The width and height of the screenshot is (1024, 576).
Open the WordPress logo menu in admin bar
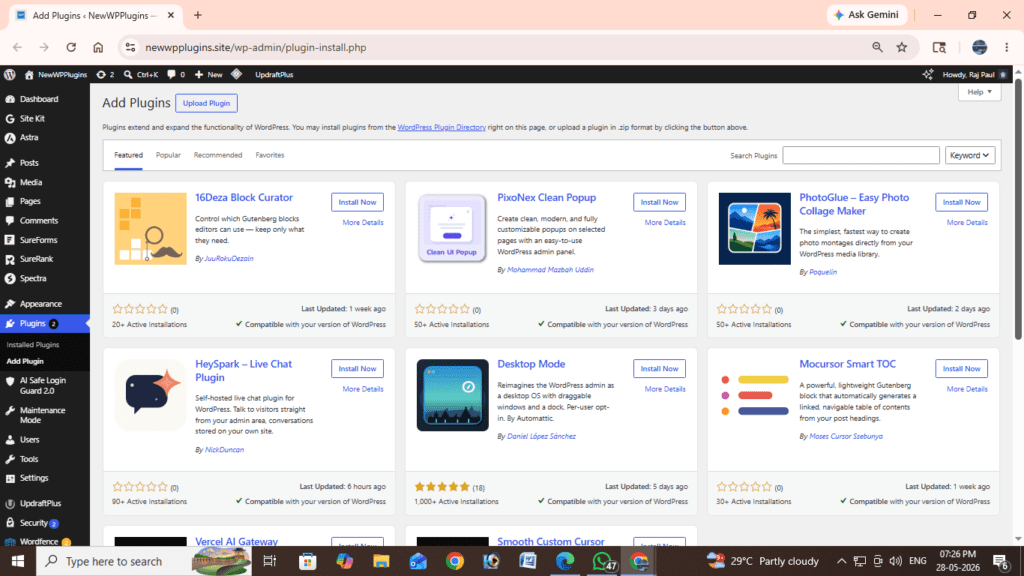coord(10,74)
